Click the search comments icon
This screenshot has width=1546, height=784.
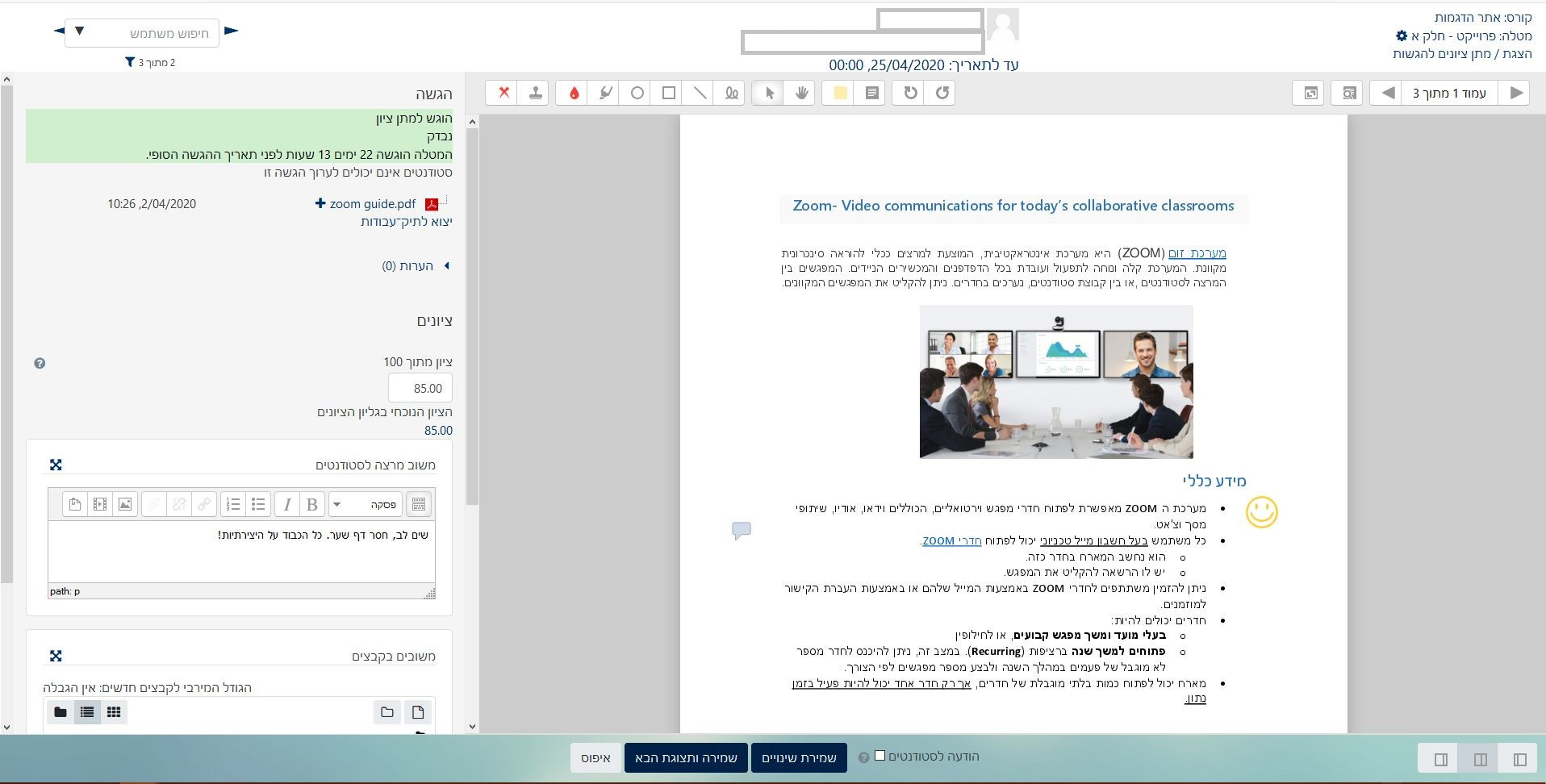coord(1349,93)
